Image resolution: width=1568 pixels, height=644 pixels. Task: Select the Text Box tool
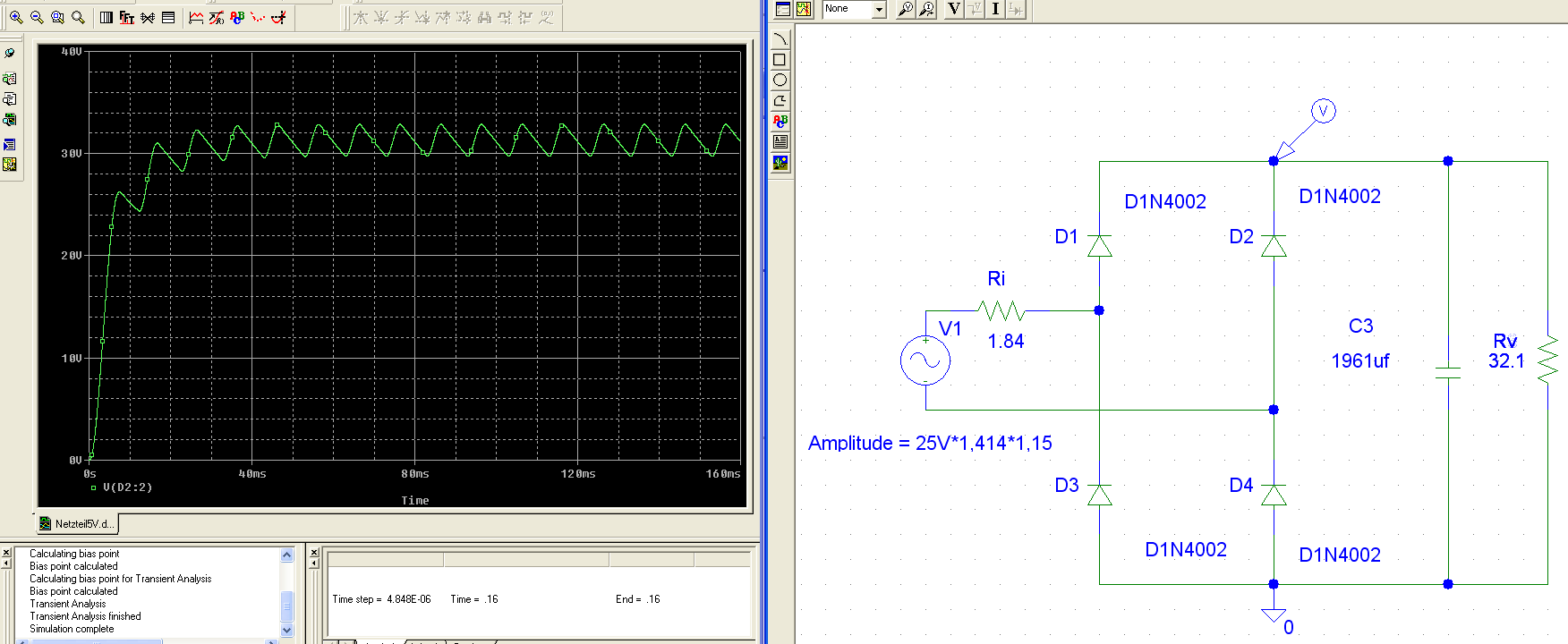click(x=780, y=142)
